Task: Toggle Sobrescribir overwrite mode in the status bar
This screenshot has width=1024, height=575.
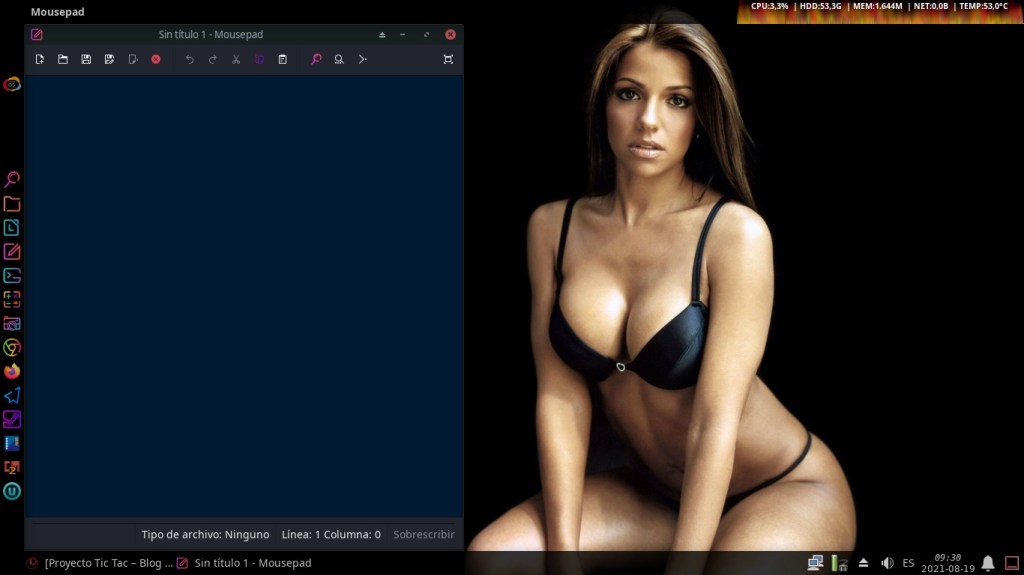Action: 423,535
